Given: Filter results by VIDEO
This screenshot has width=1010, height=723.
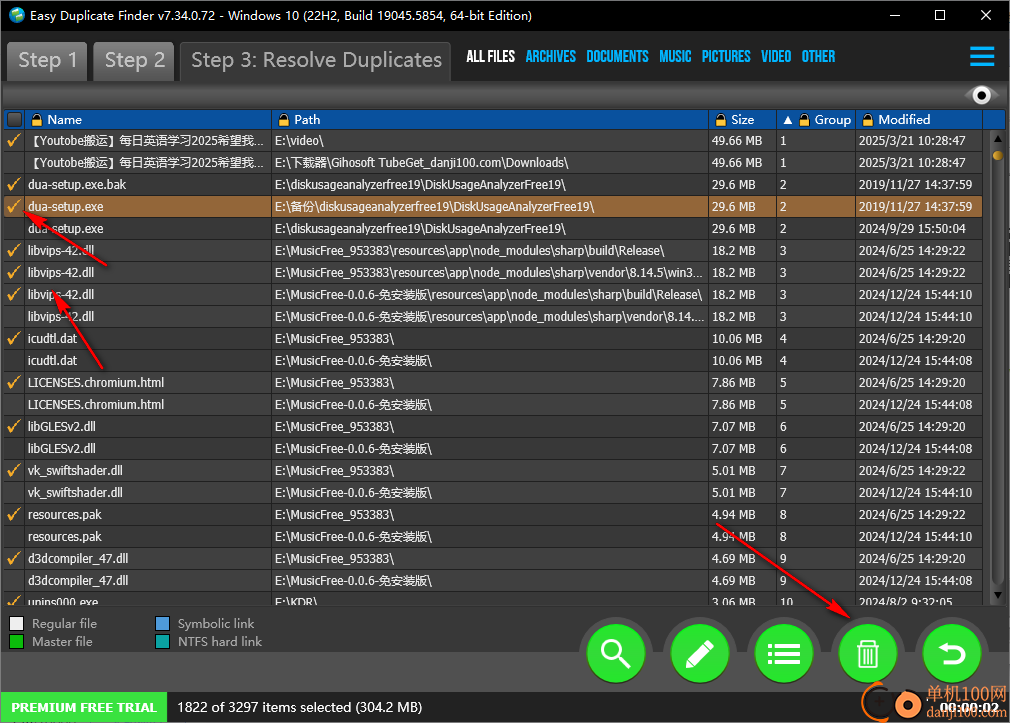Looking at the screenshot, I should pos(776,57).
